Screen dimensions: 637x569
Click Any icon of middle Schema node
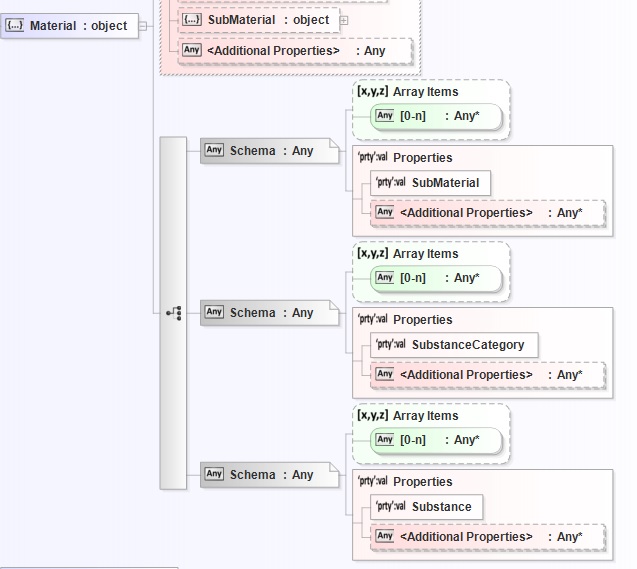tap(214, 313)
